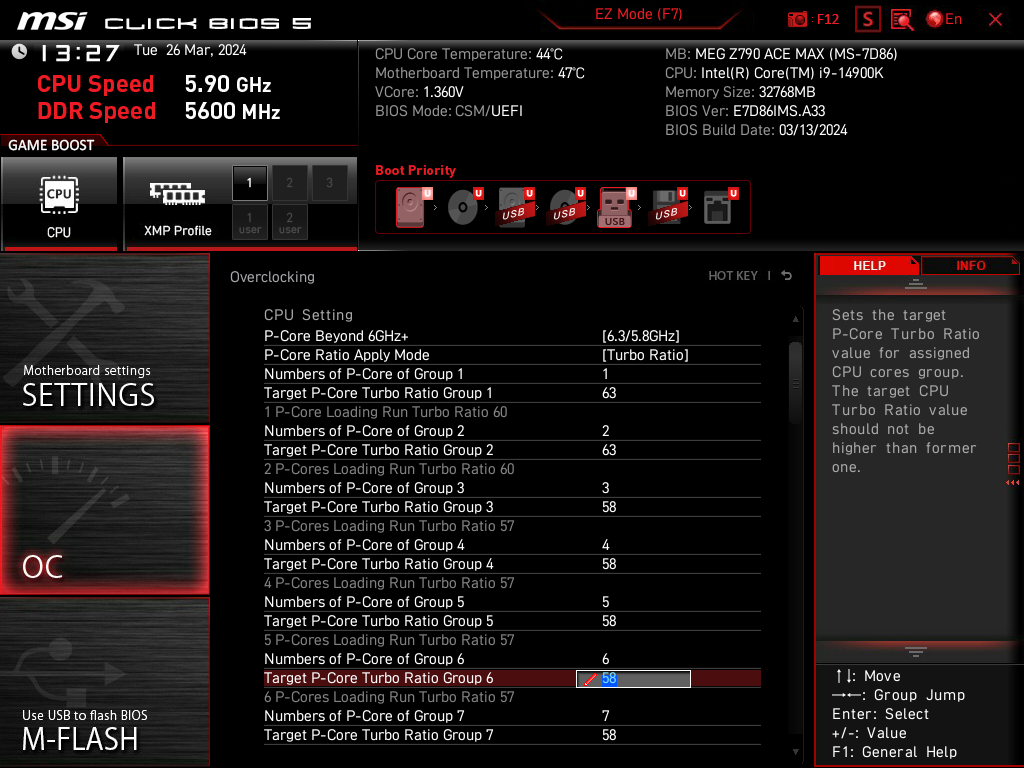Toggle the CPU Game Boost button

tap(59, 204)
